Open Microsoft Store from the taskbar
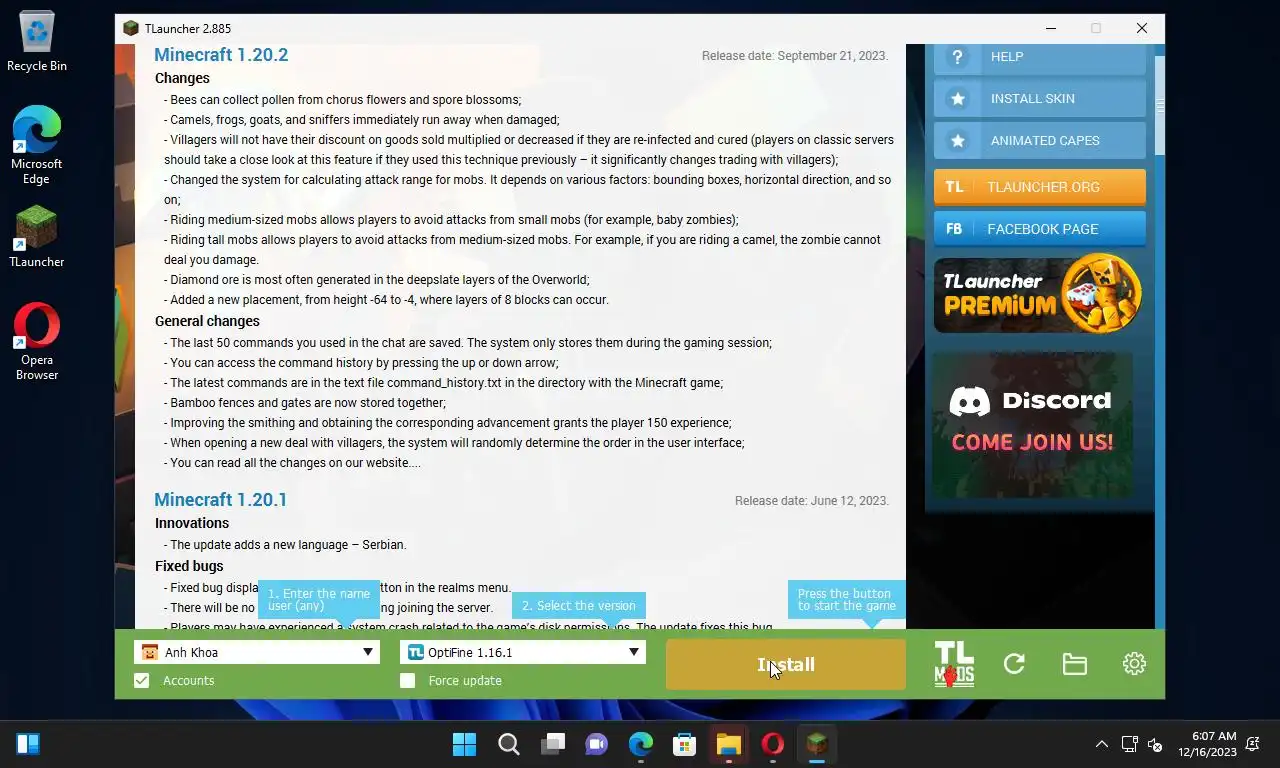The height and width of the screenshot is (768, 1280). coord(685,744)
